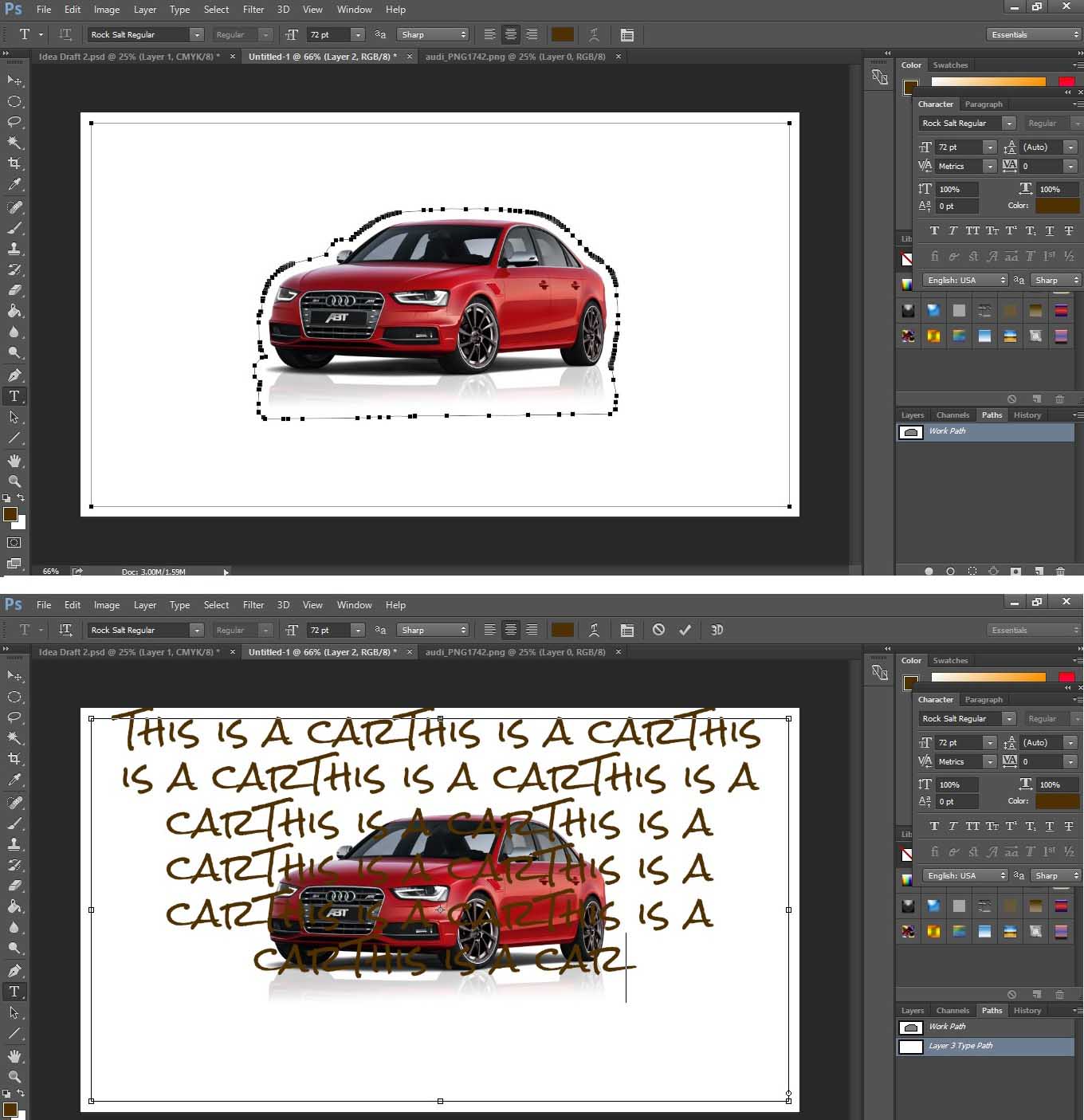Commit the text edit with the checkmark
Screen dimensions: 1084x1120
coord(685,630)
